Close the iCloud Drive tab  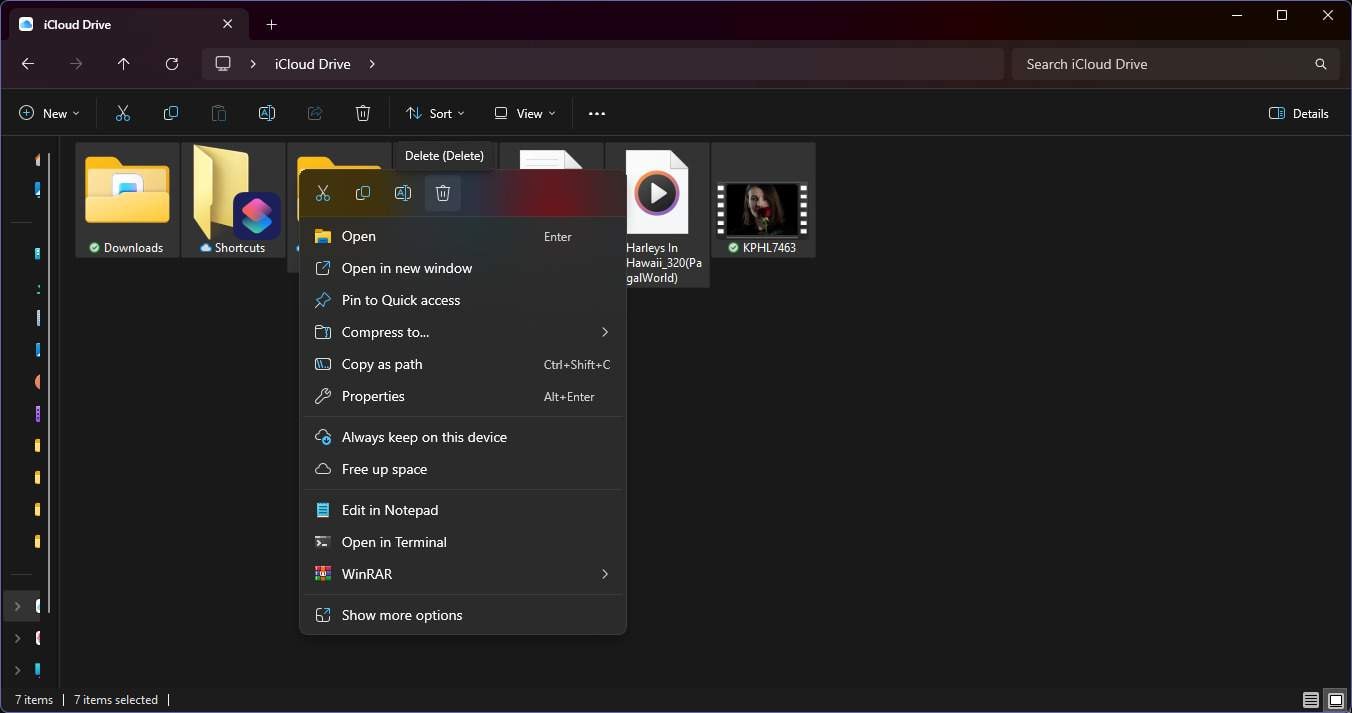coord(227,24)
